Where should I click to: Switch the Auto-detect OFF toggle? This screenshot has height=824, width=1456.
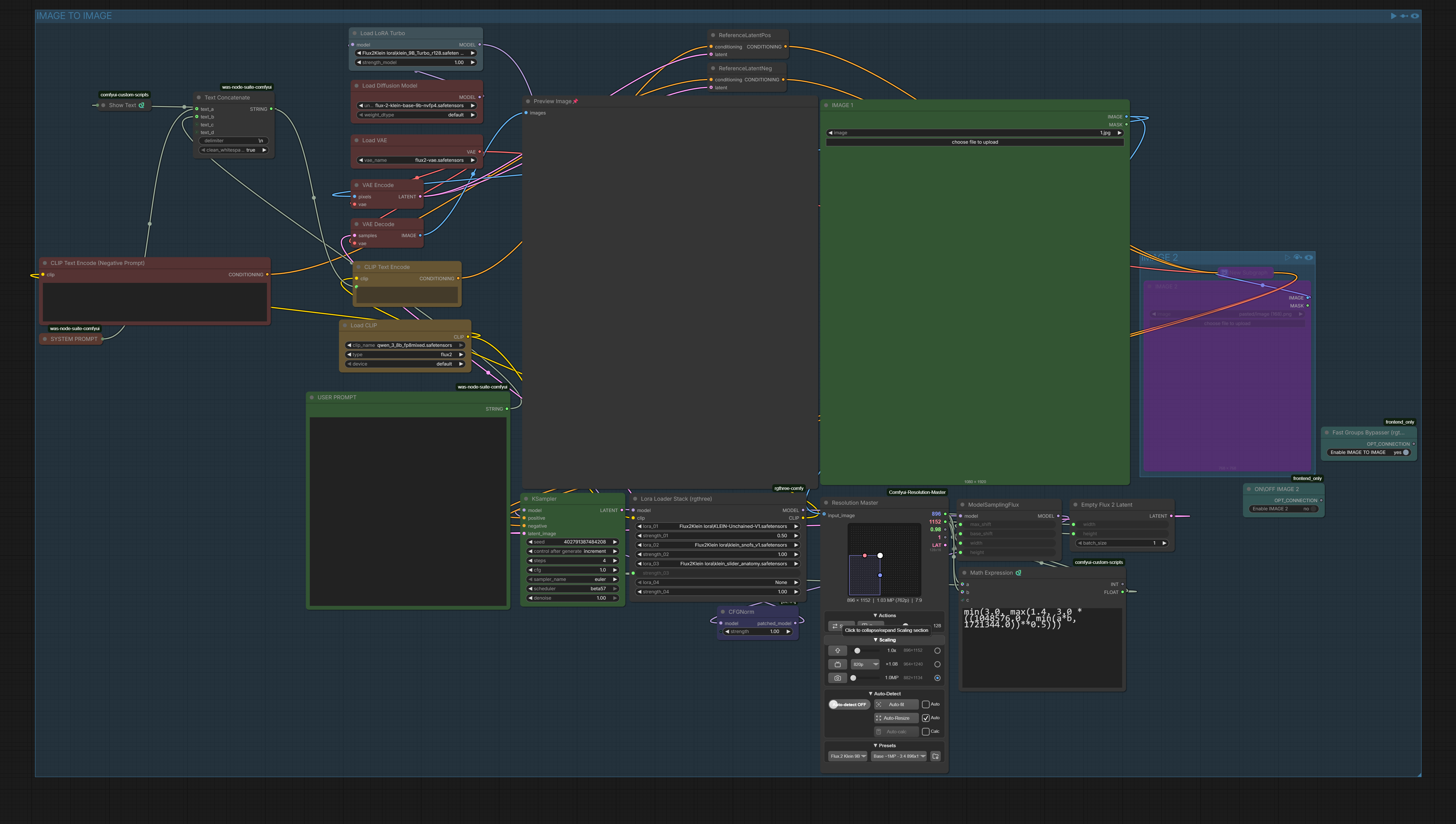coord(849,705)
